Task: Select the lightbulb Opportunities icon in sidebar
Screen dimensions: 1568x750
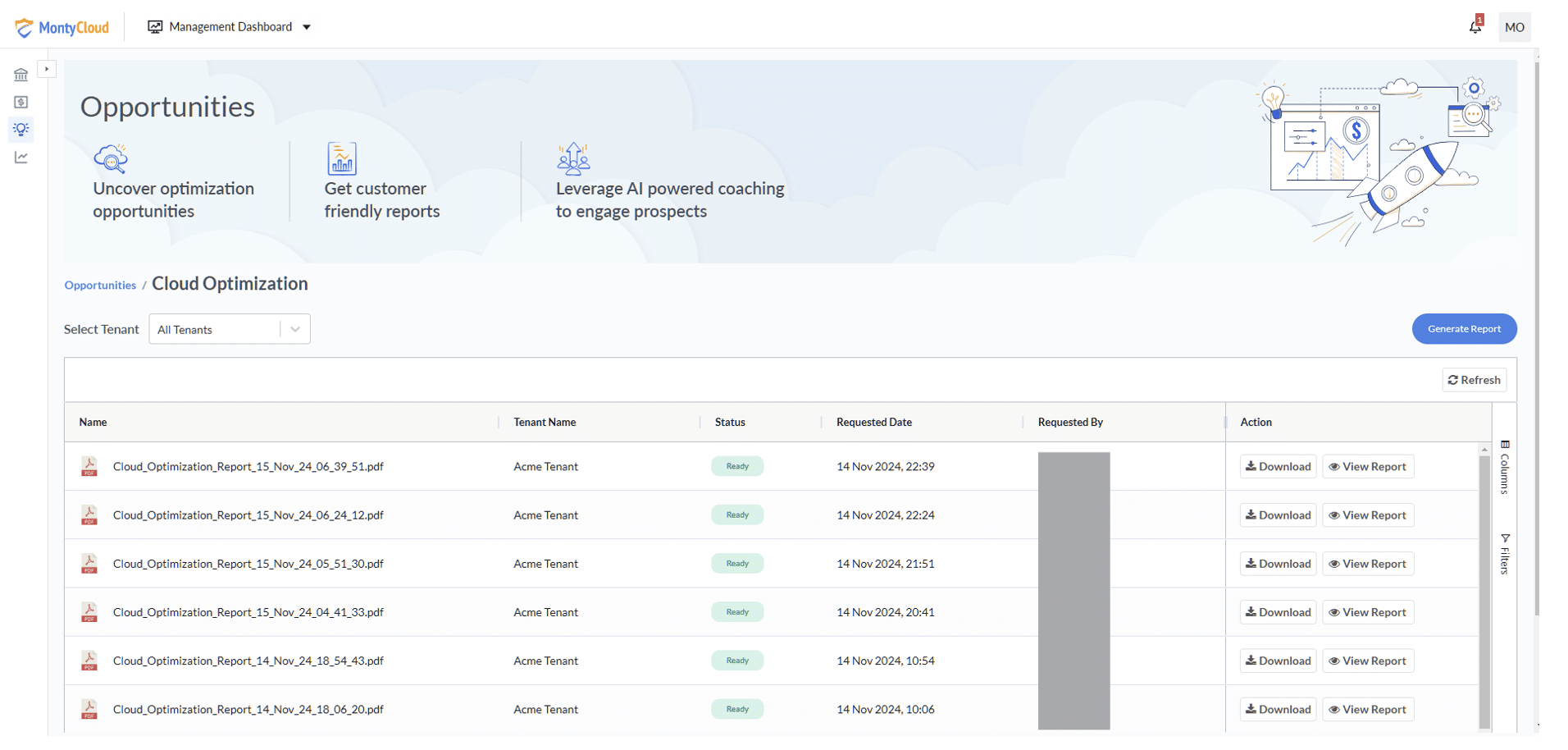Action: coord(21,129)
